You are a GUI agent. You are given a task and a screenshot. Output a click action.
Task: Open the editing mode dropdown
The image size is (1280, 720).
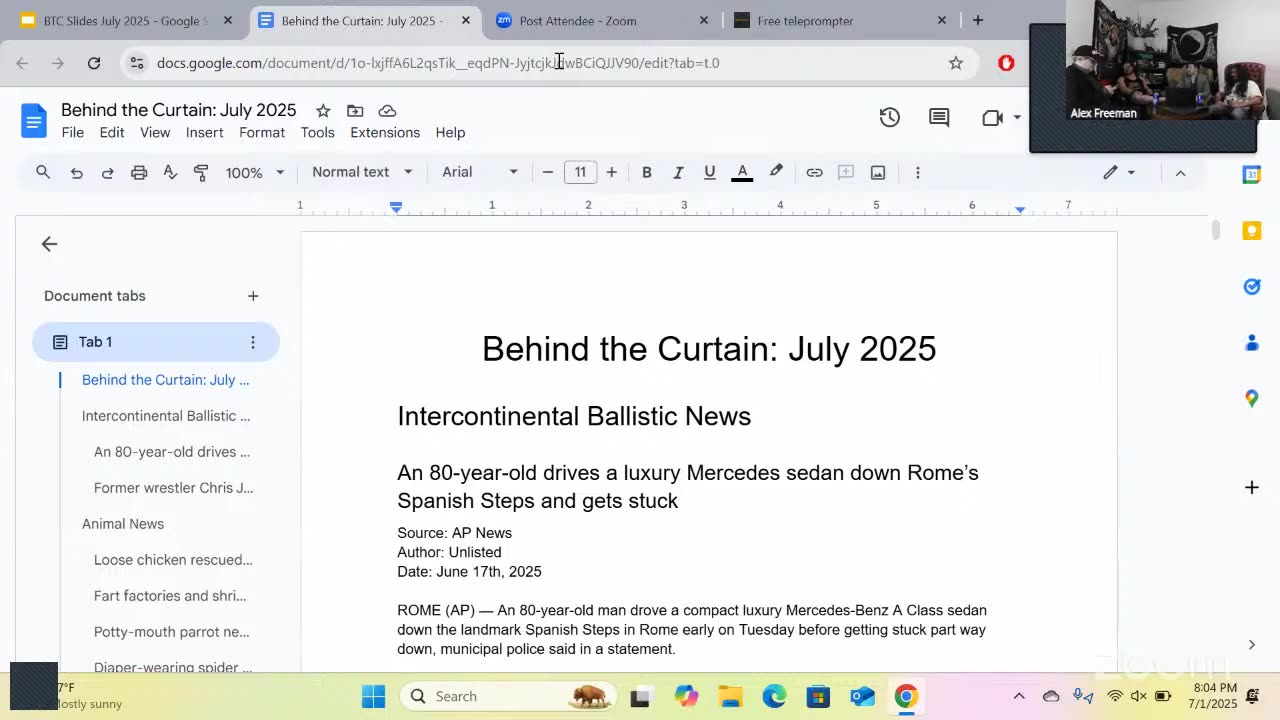click(x=1119, y=172)
